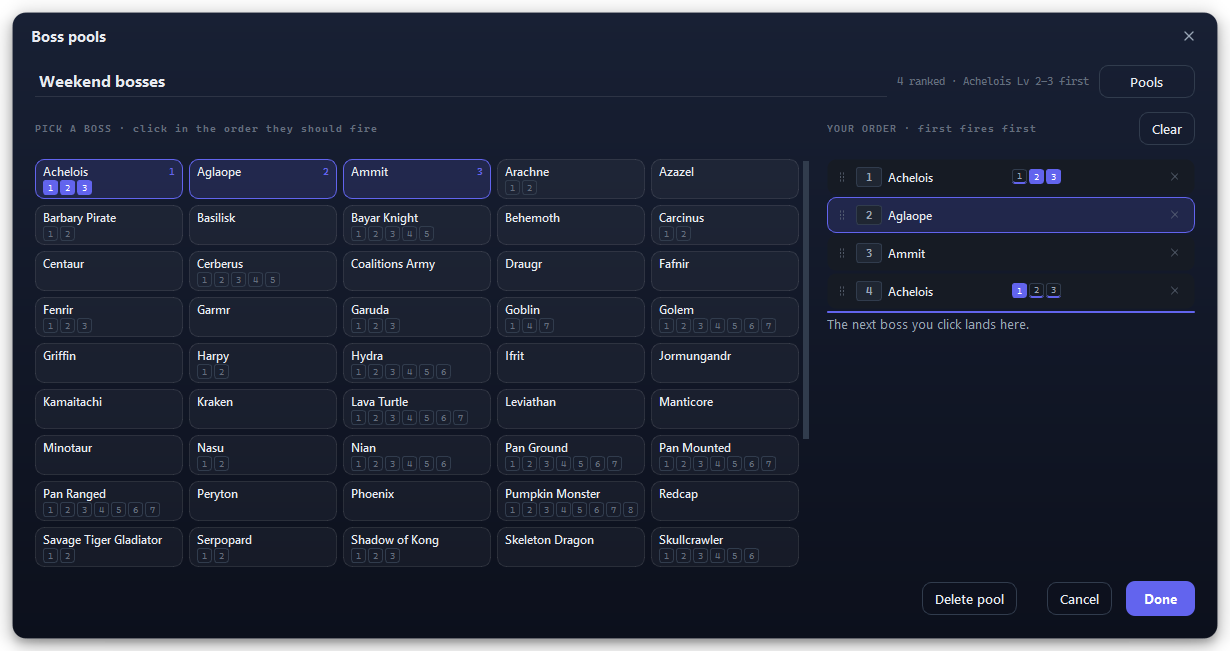Pick the Phoenix boss card
The image size is (1230, 651).
(417, 501)
